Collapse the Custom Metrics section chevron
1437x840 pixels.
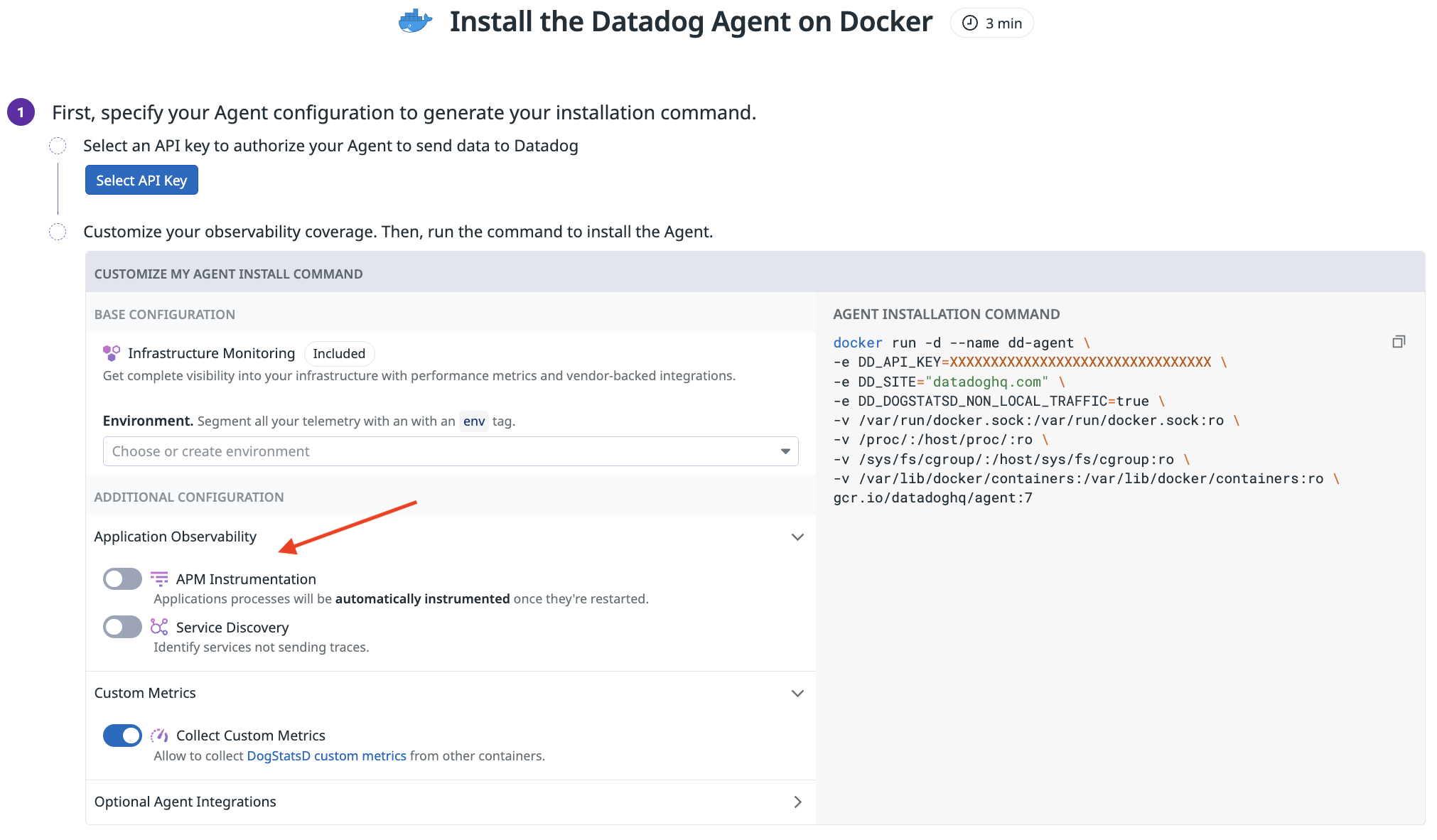point(797,694)
